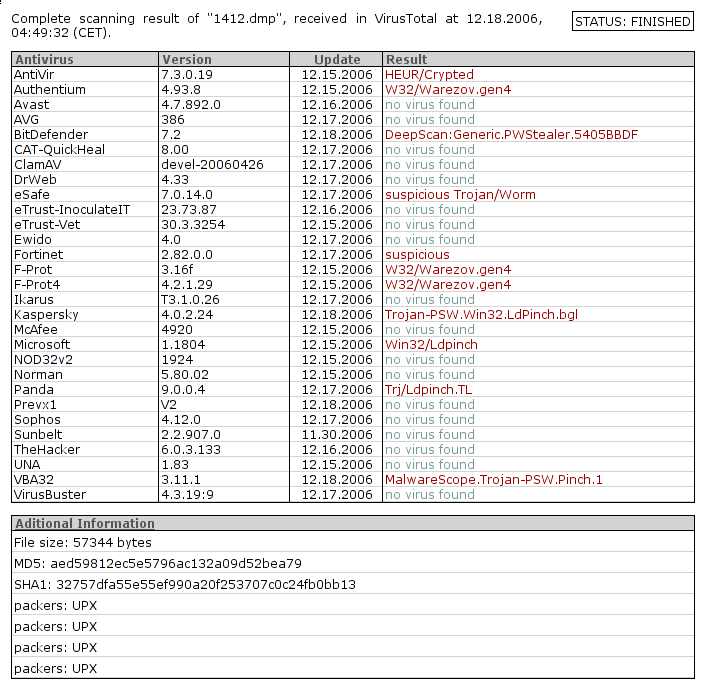
Task: Click suspicious Trojan/Worm result
Action: pos(460,195)
